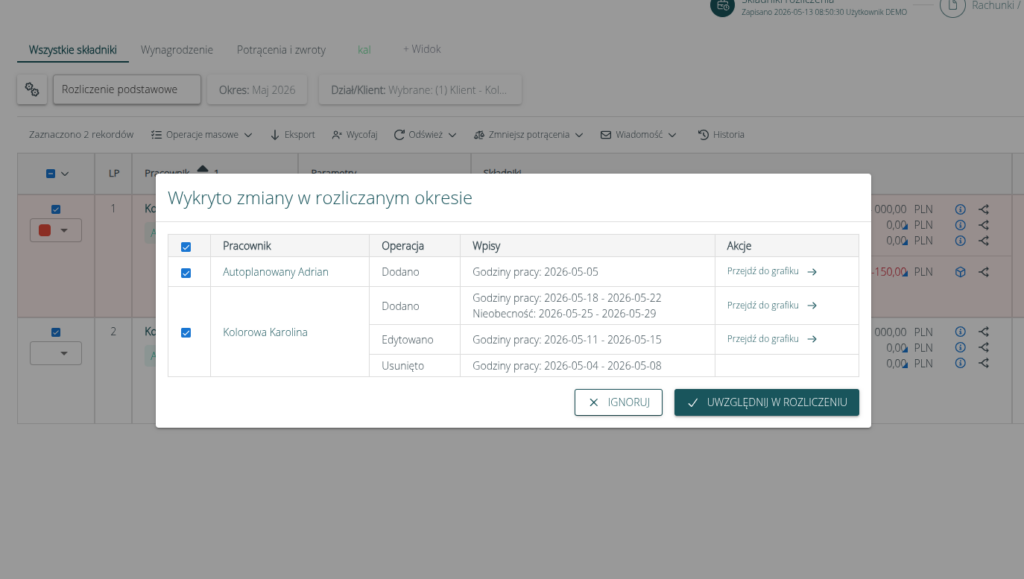Click info icon in row 2 last line
Viewport: 1024px width, 579px height.
click(x=960, y=363)
